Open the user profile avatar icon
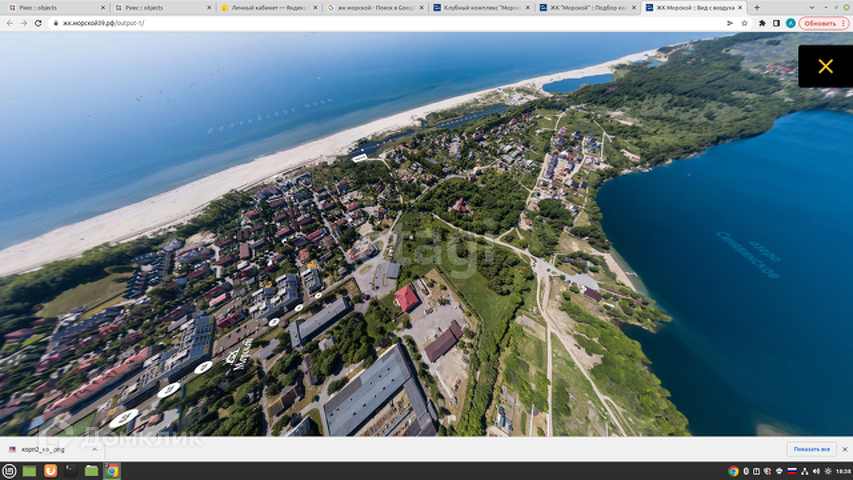853x480 pixels. point(790,23)
